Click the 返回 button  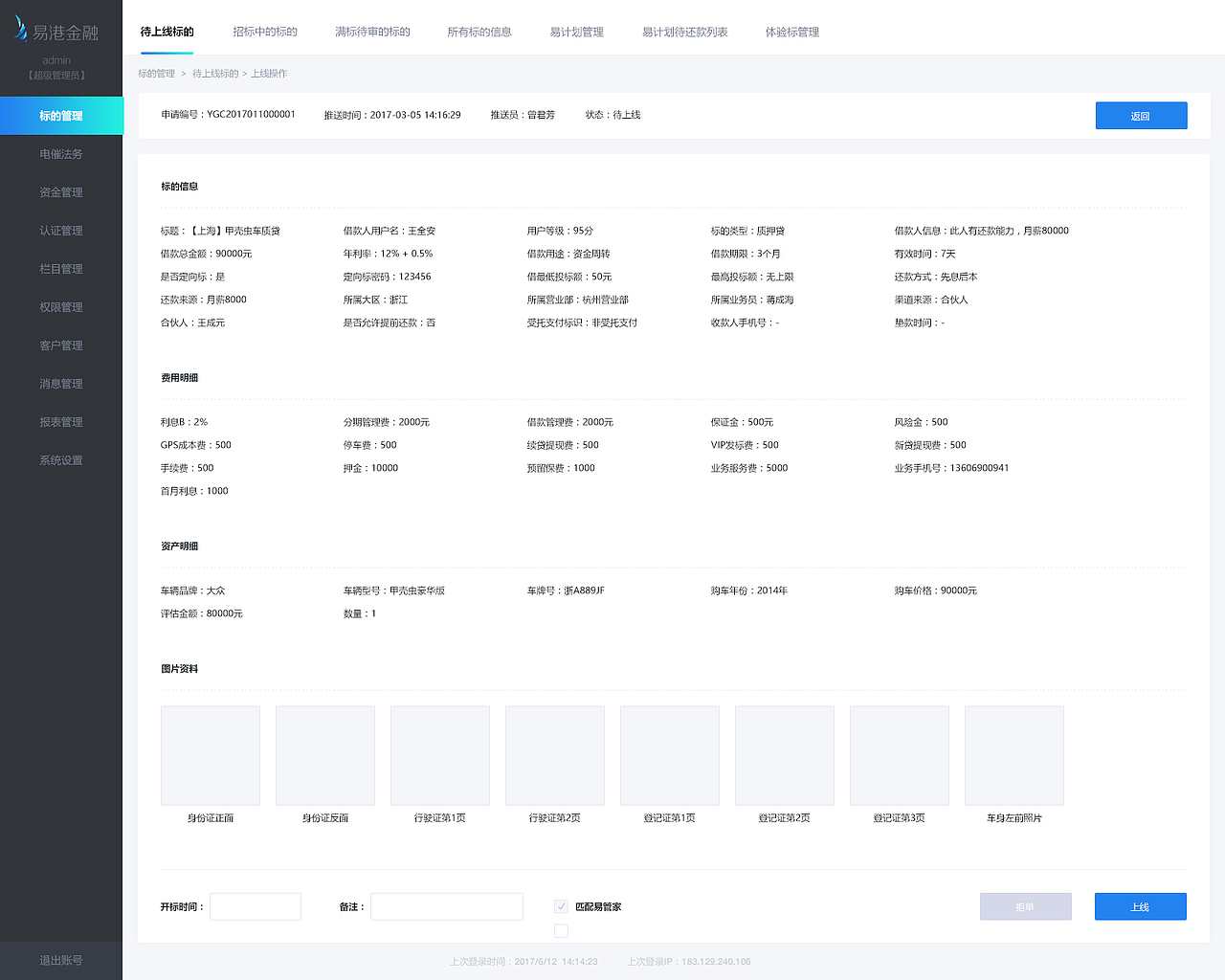(1141, 116)
